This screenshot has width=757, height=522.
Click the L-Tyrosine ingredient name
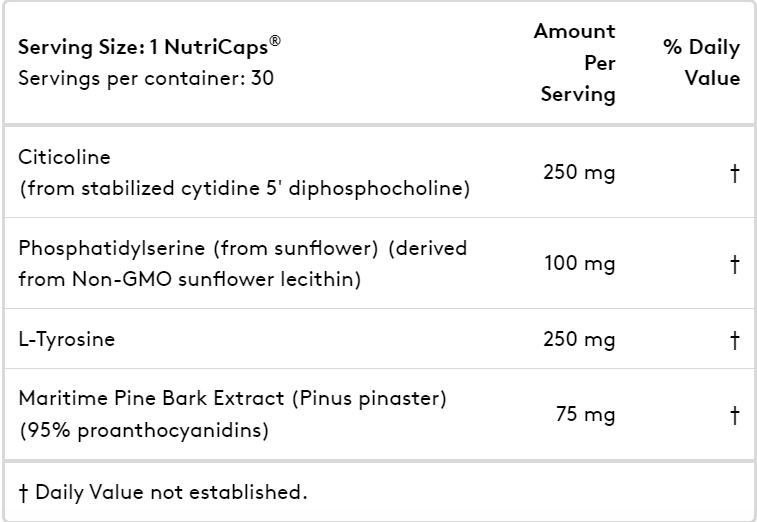coord(67,339)
